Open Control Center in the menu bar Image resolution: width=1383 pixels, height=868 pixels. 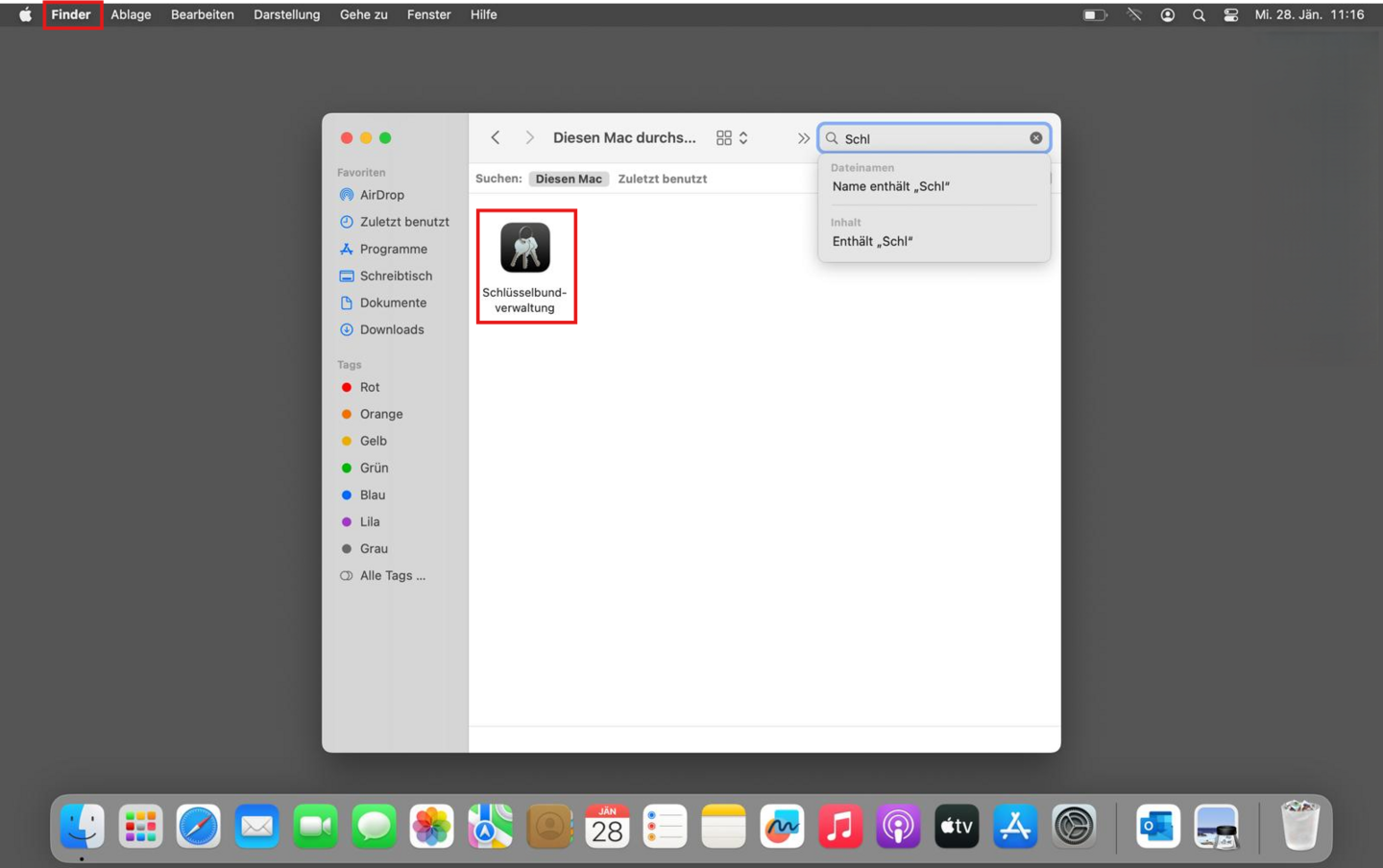click(1230, 14)
